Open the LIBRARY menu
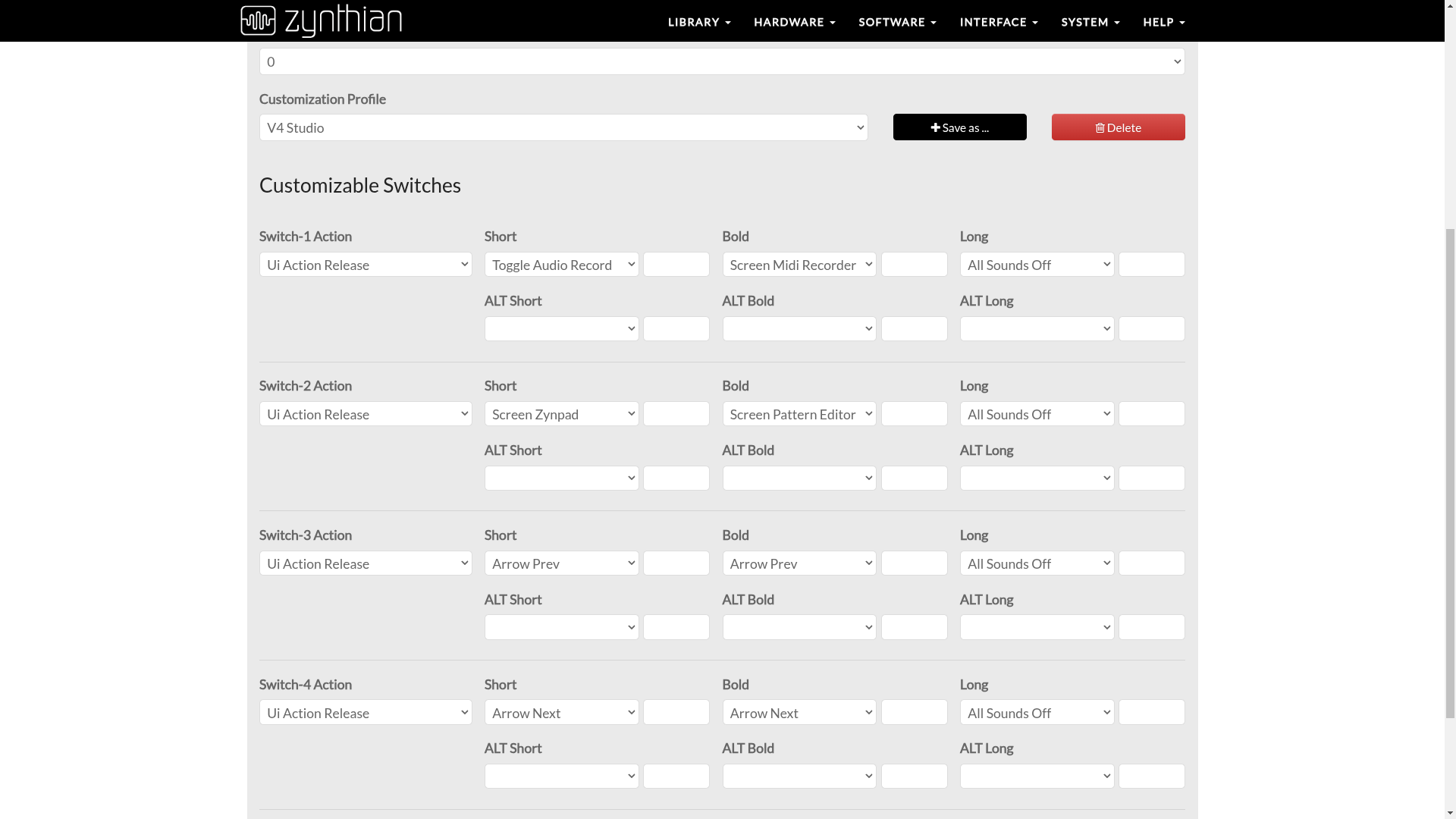 [x=699, y=22]
